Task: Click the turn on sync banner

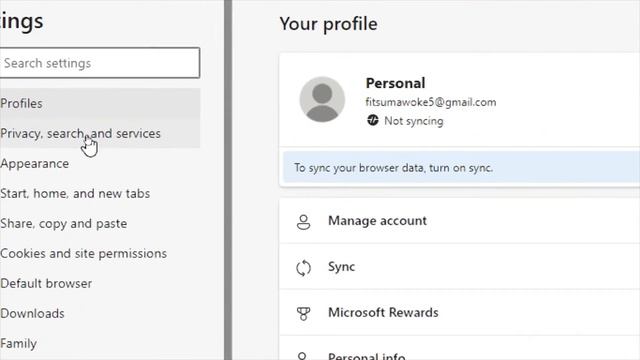Action: 461,168
